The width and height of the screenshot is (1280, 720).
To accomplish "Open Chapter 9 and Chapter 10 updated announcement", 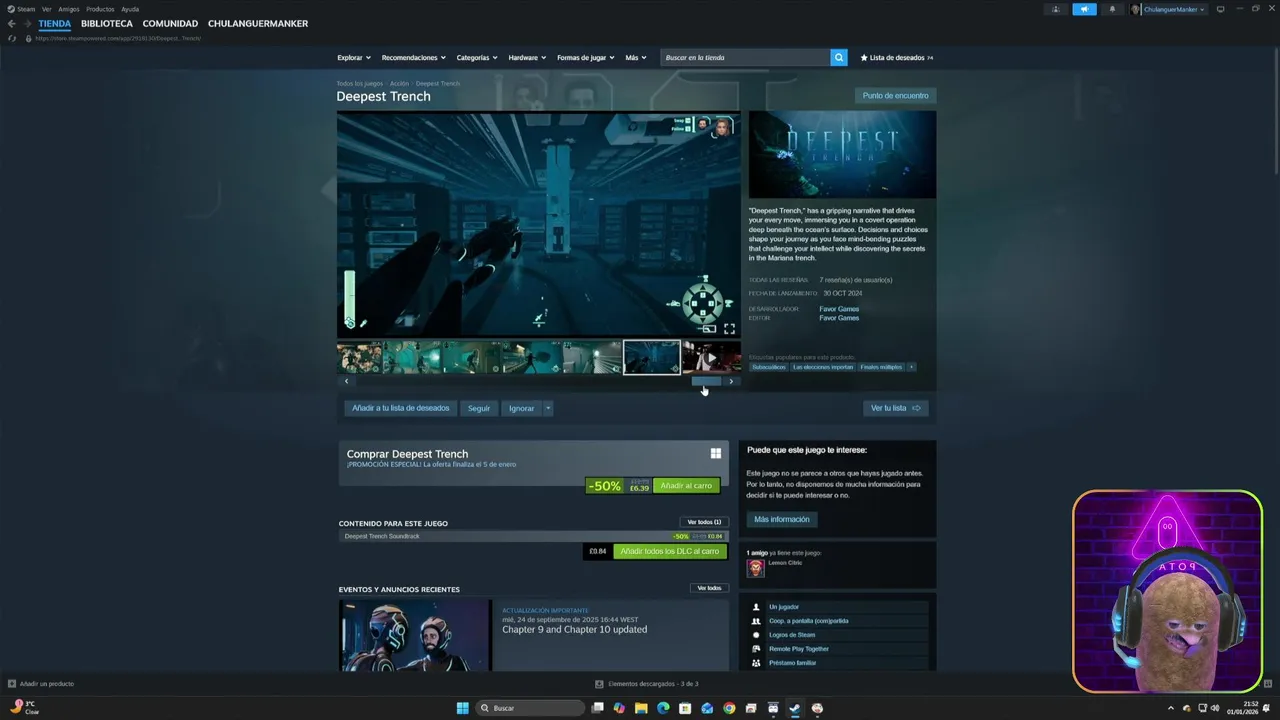I will click(x=574, y=630).
